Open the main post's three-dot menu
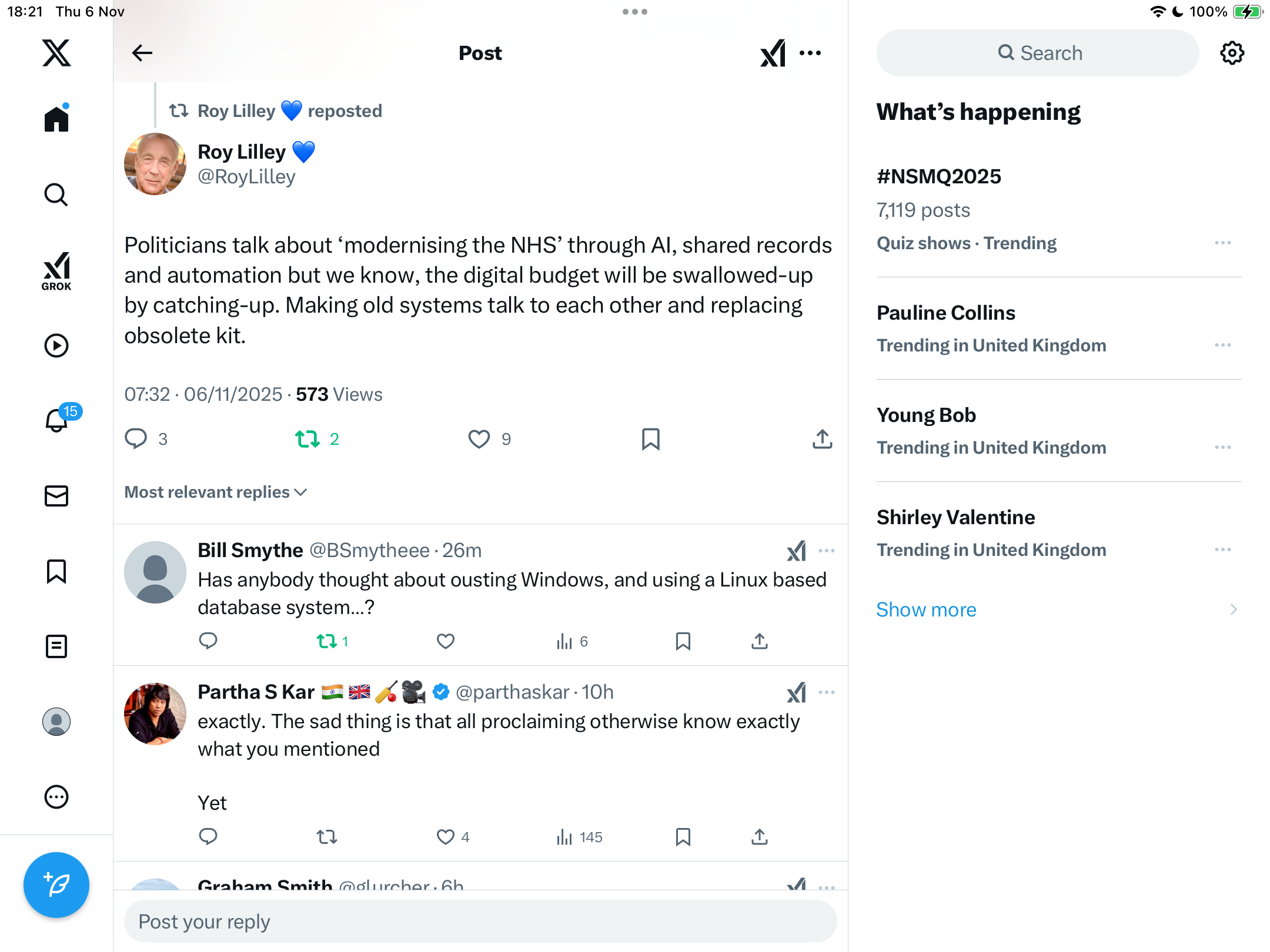 coord(810,53)
